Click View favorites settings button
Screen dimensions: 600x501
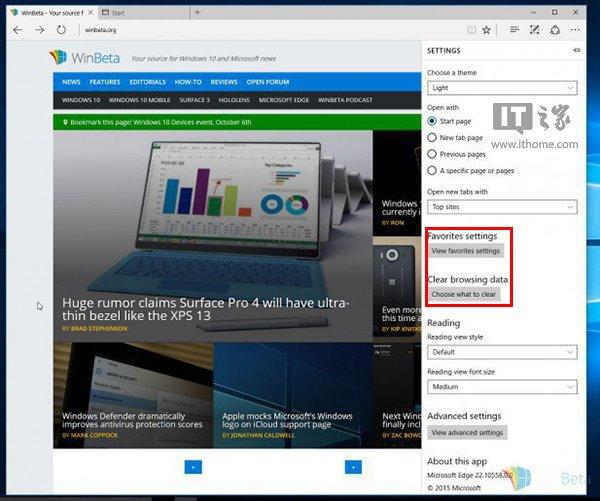466,251
